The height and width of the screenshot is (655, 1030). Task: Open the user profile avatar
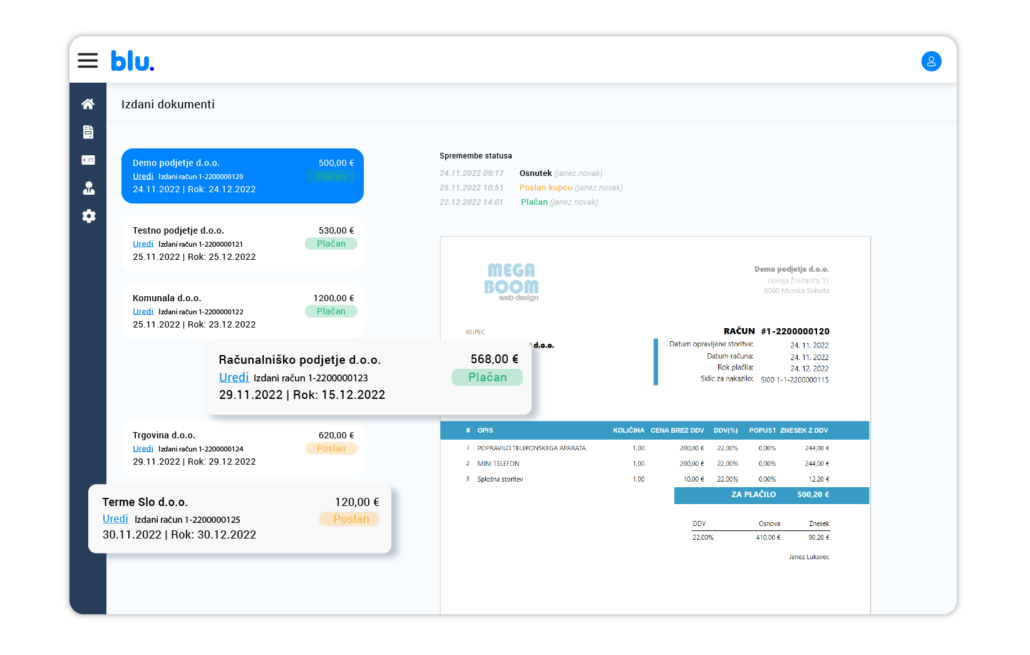(x=931, y=61)
